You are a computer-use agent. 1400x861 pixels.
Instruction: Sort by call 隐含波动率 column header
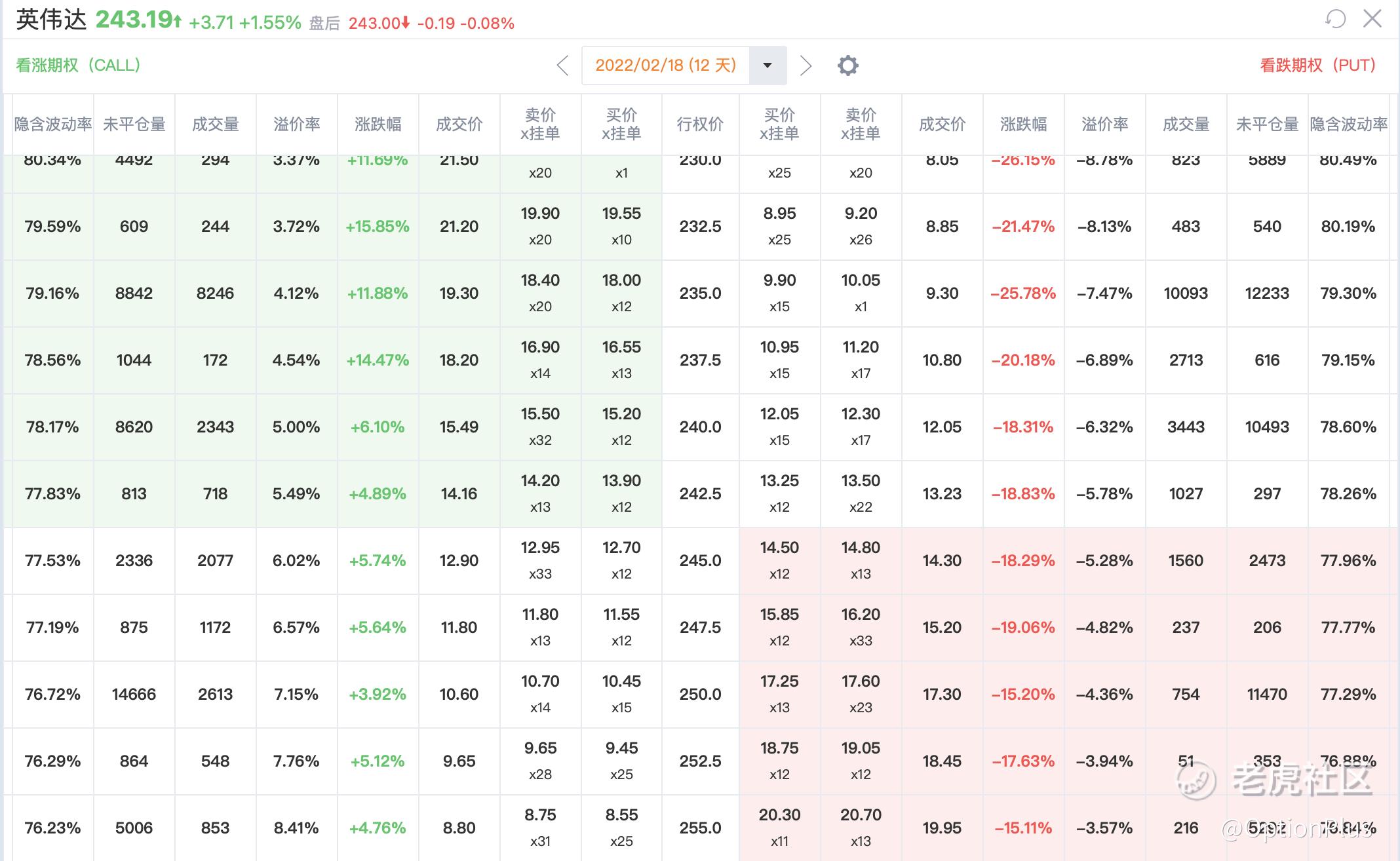pyautogui.click(x=53, y=124)
